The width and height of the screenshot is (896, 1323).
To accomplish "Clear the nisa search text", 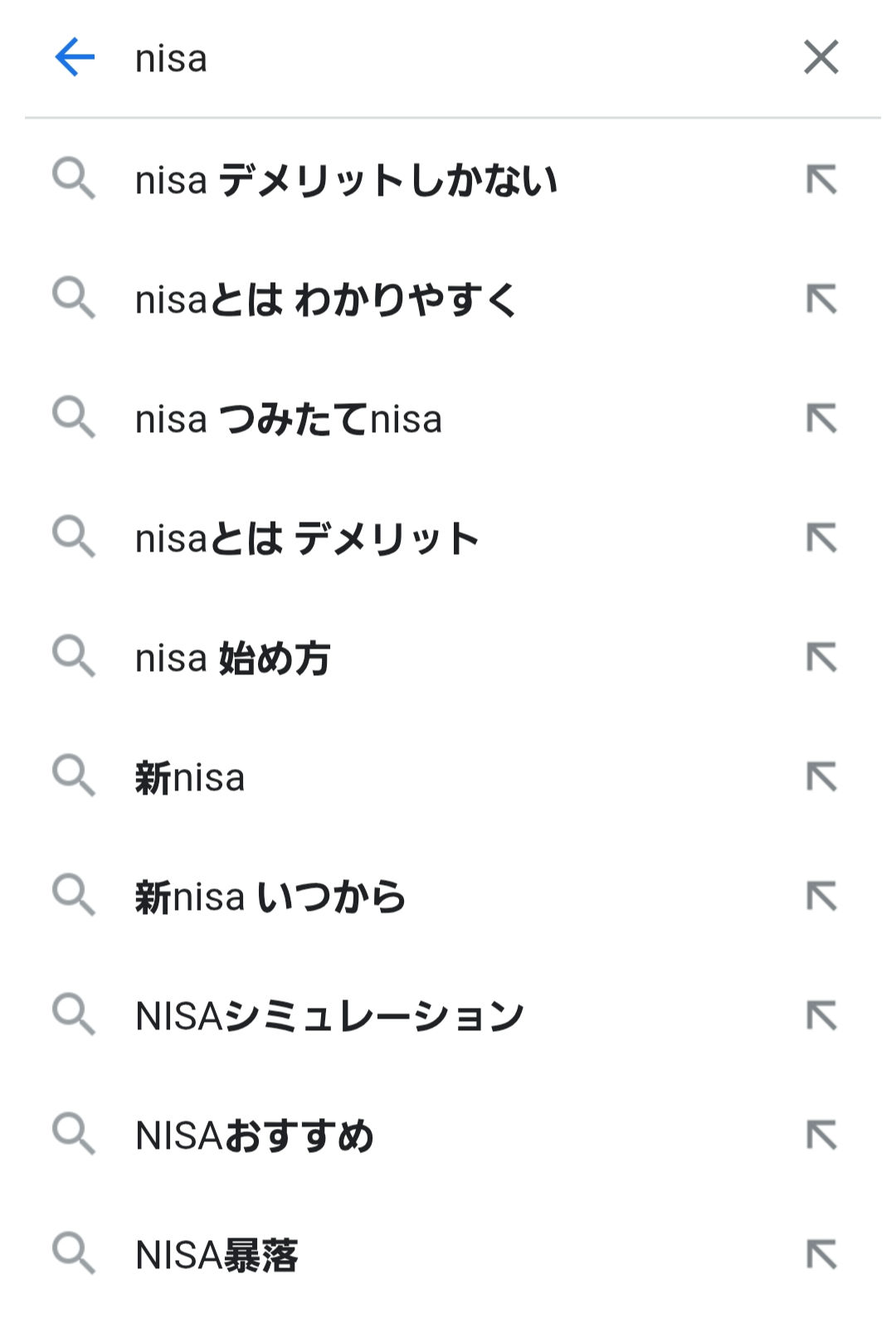I will [x=821, y=57].
